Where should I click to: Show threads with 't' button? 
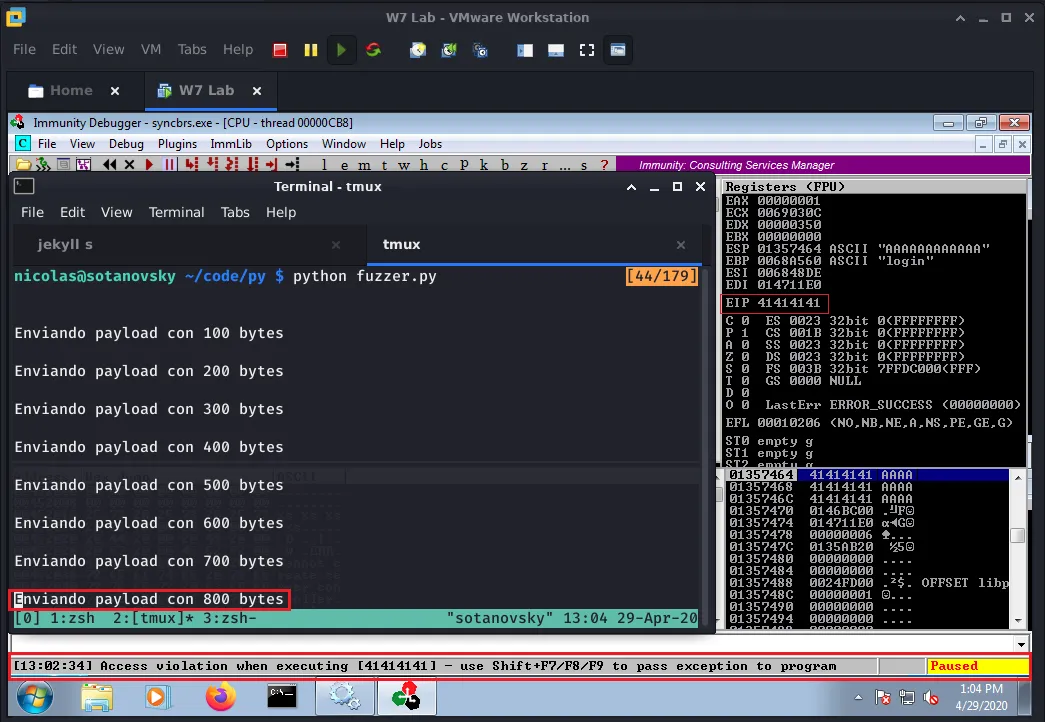click(x=384, y=165)
